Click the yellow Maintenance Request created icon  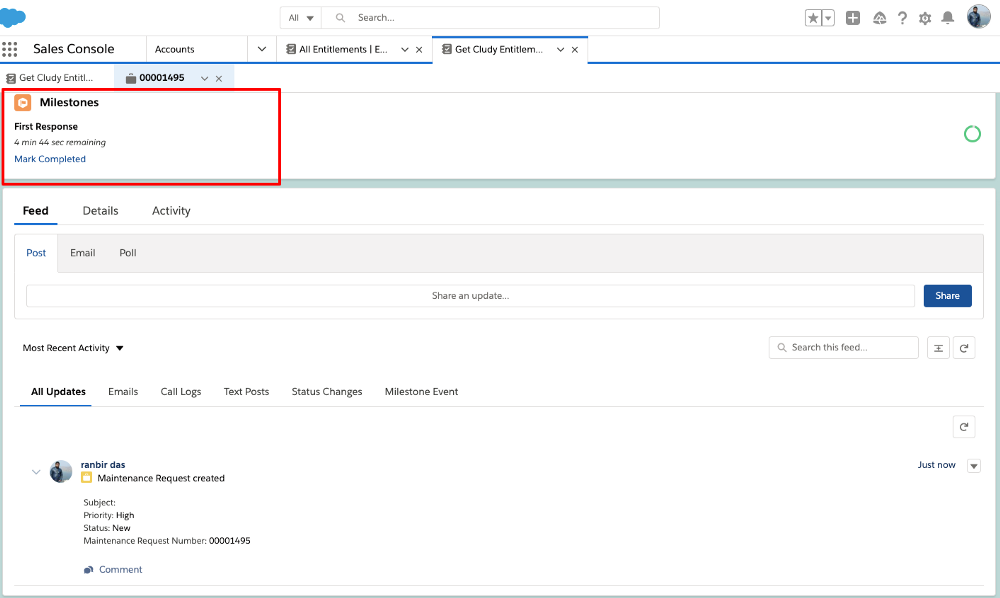click(x=86, y=478)
